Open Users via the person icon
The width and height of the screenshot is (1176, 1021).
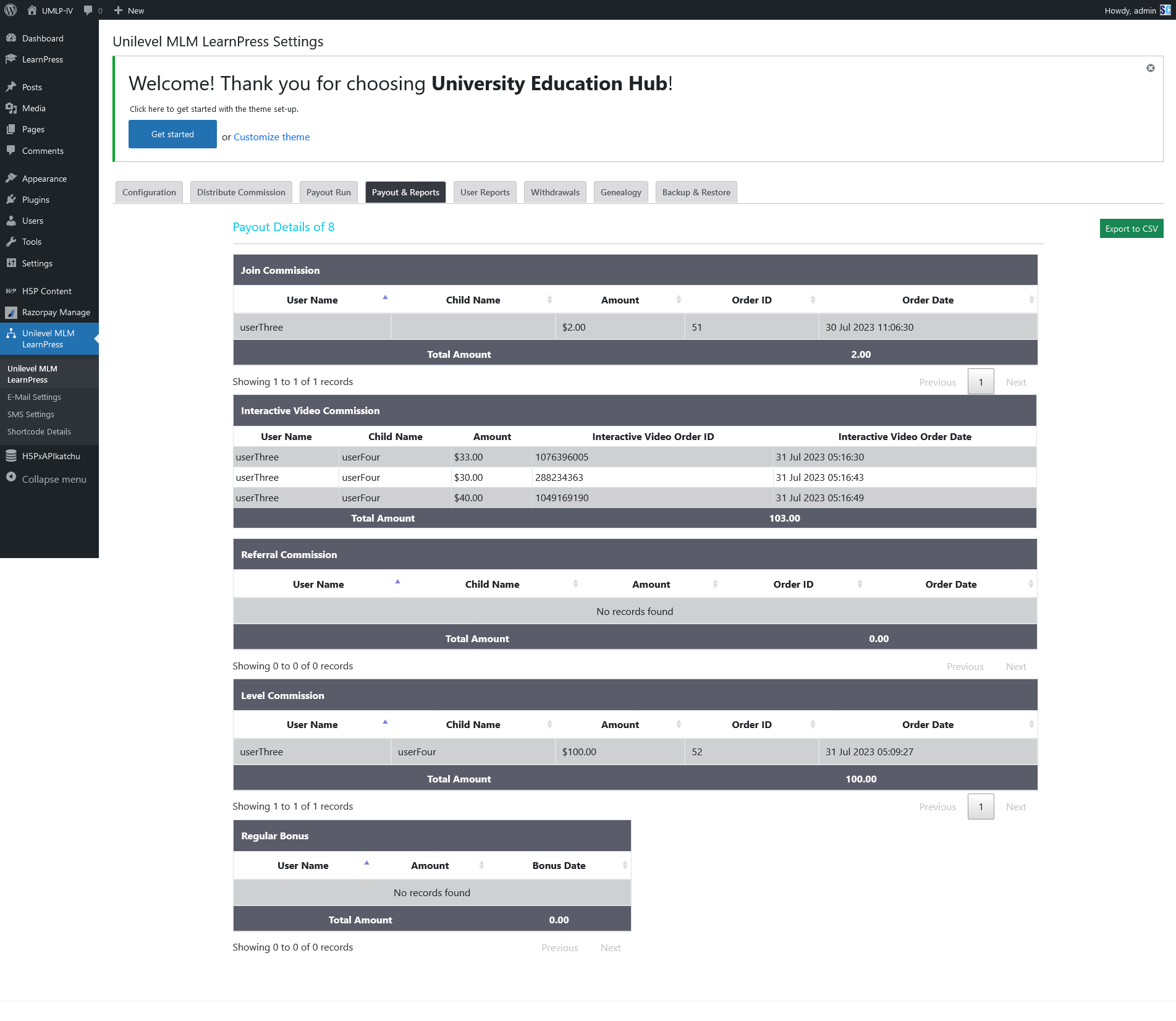coord(12,220)
